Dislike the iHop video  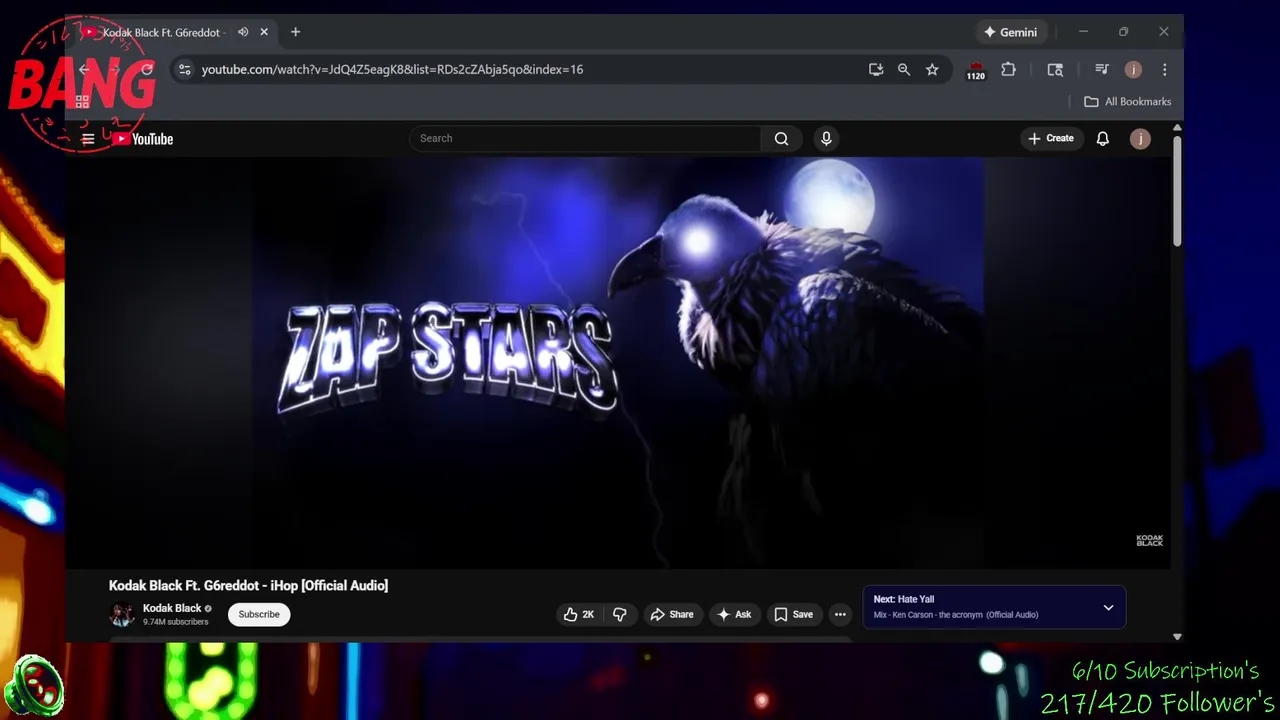point(620,614)
